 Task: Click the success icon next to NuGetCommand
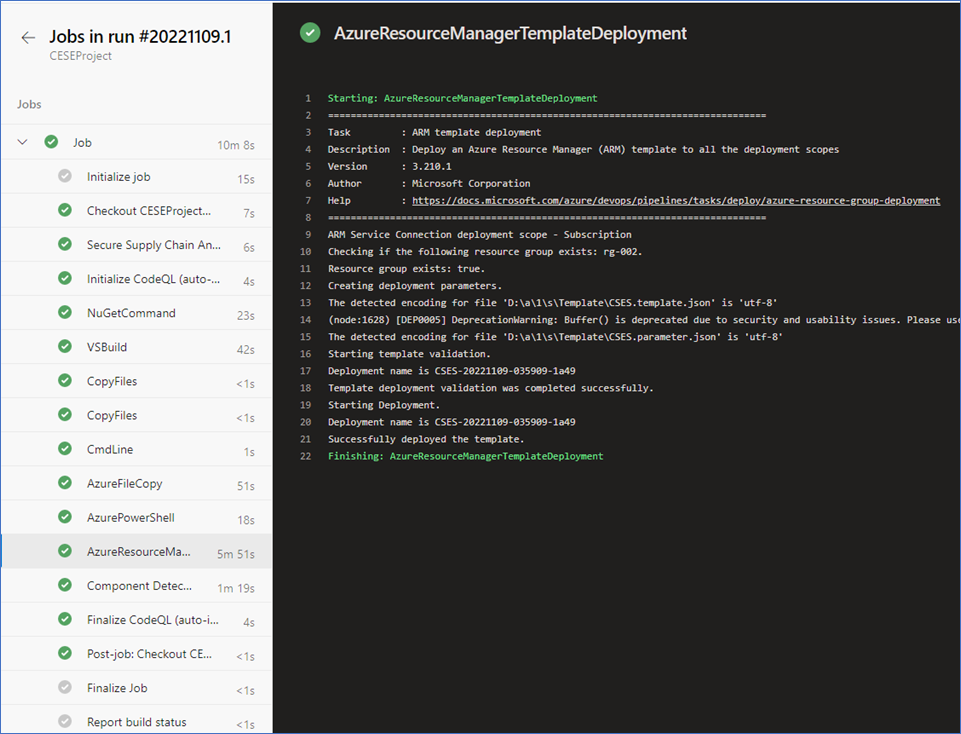pyautogui.click(x=65, y=312)
